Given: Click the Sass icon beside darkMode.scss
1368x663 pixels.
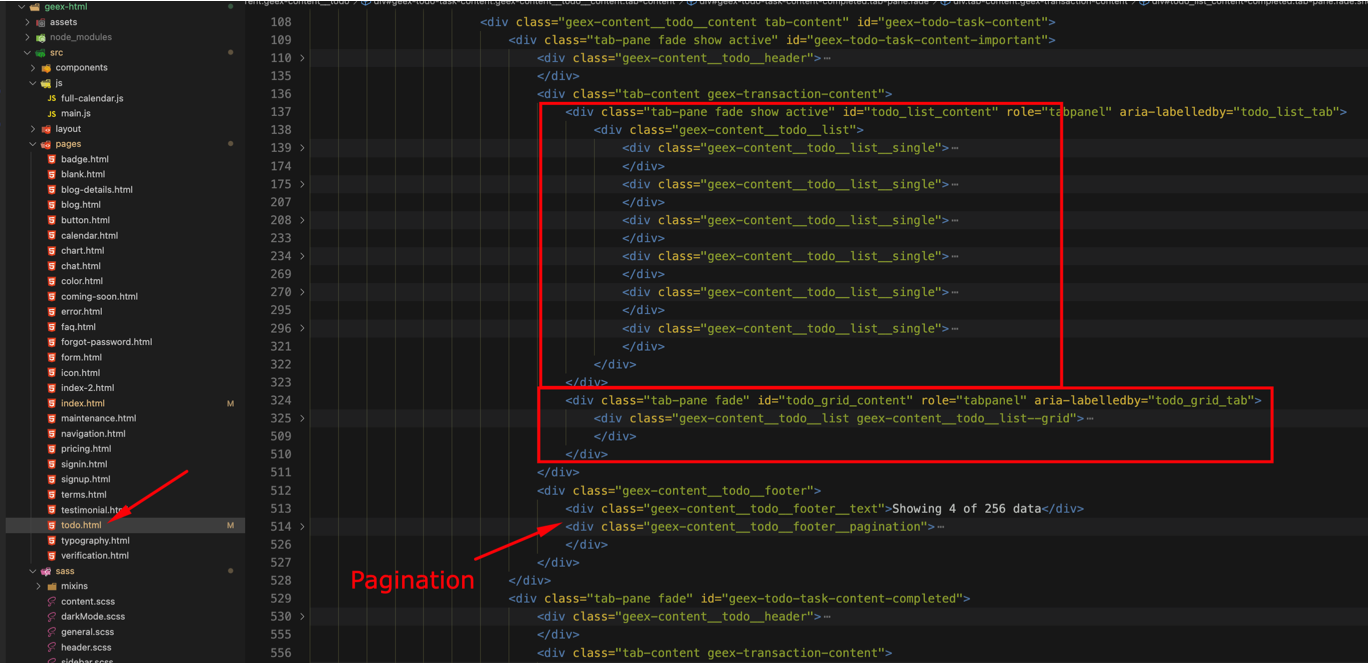Looking at the screenshot, I should (51, 617).
